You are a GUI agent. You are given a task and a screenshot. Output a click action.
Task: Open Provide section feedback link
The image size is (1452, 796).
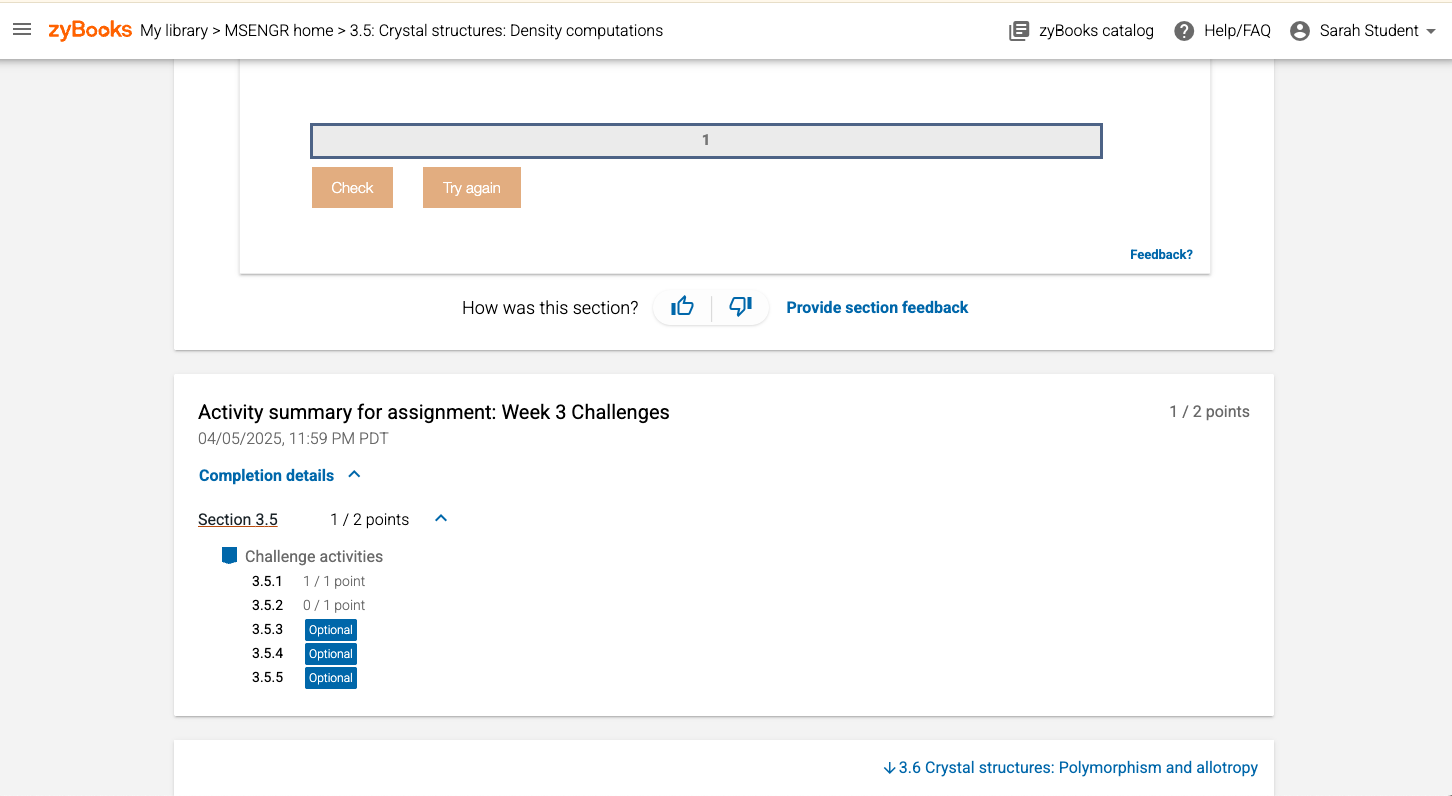pyautogui.click(x=877, y=308)
